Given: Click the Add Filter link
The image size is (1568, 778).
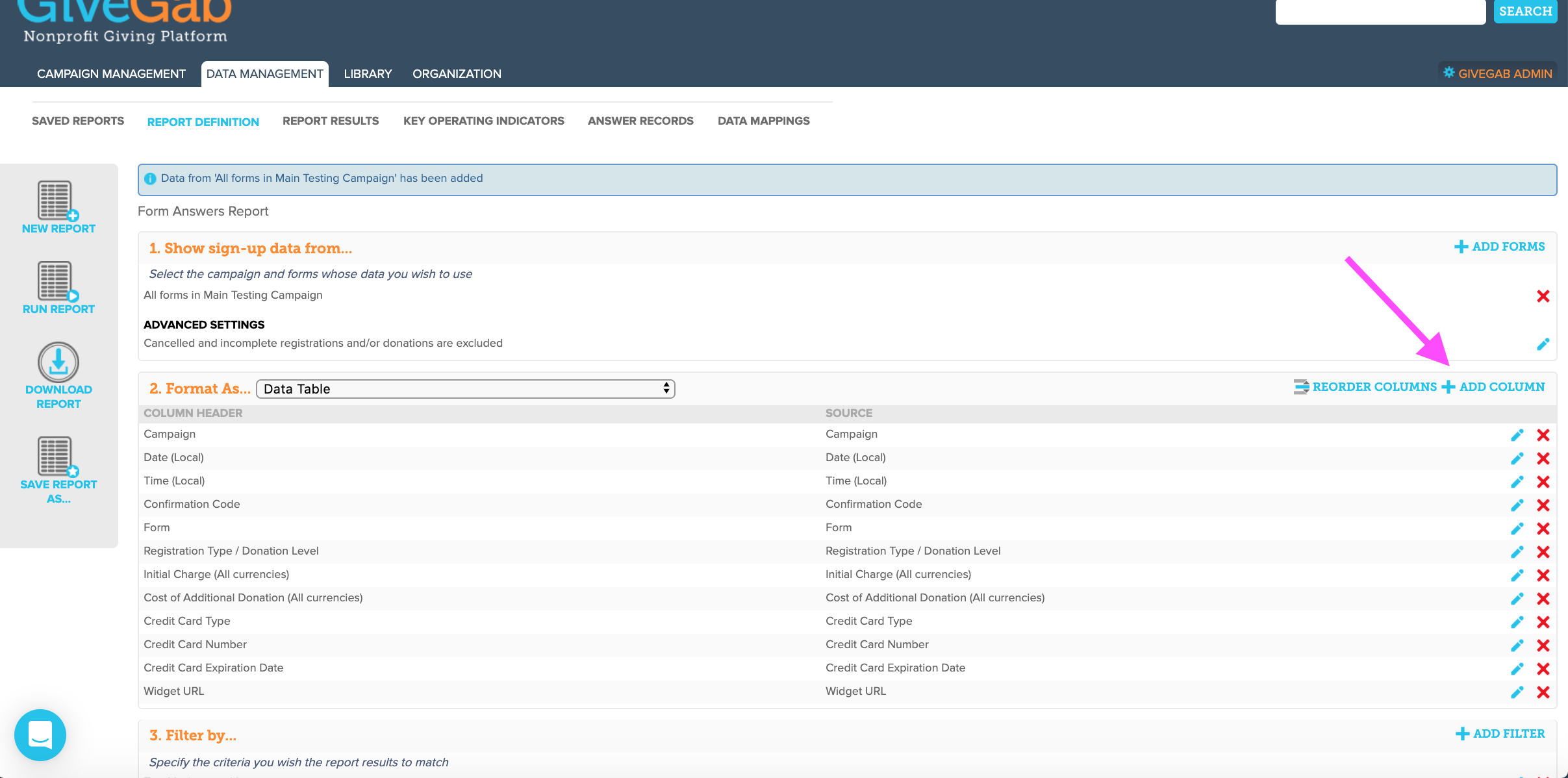Looking at the screenshot, I should (x=1500, y=734).
